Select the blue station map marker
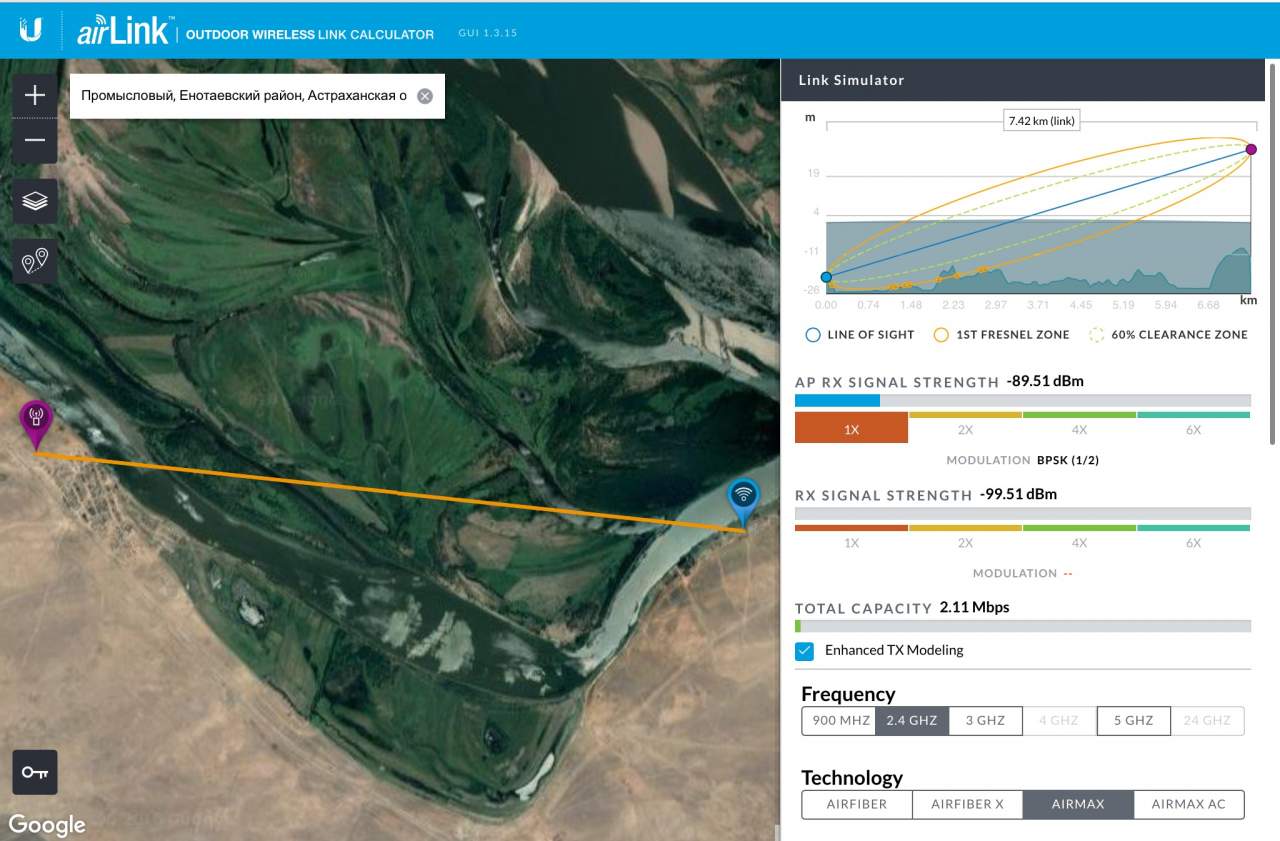Image resolution: width=1280 pixels, height=841 pixels. [x=743, y=502]
